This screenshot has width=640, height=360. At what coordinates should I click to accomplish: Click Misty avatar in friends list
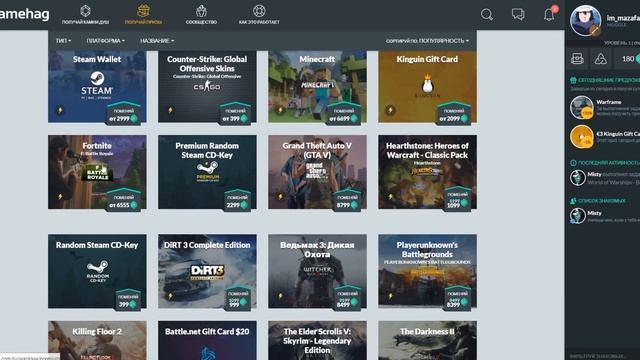578,216
